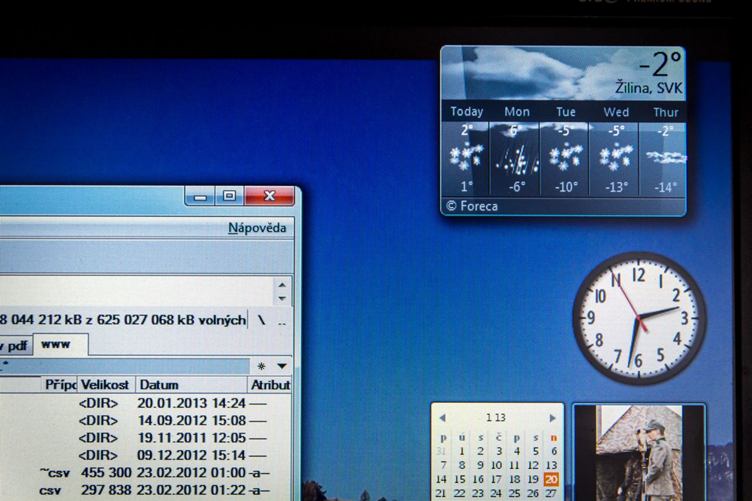752x501 pixels.
Task: Click the free space text '625 027 068 kB volných'
Action: pyautogui.click(x=171, y=320)
